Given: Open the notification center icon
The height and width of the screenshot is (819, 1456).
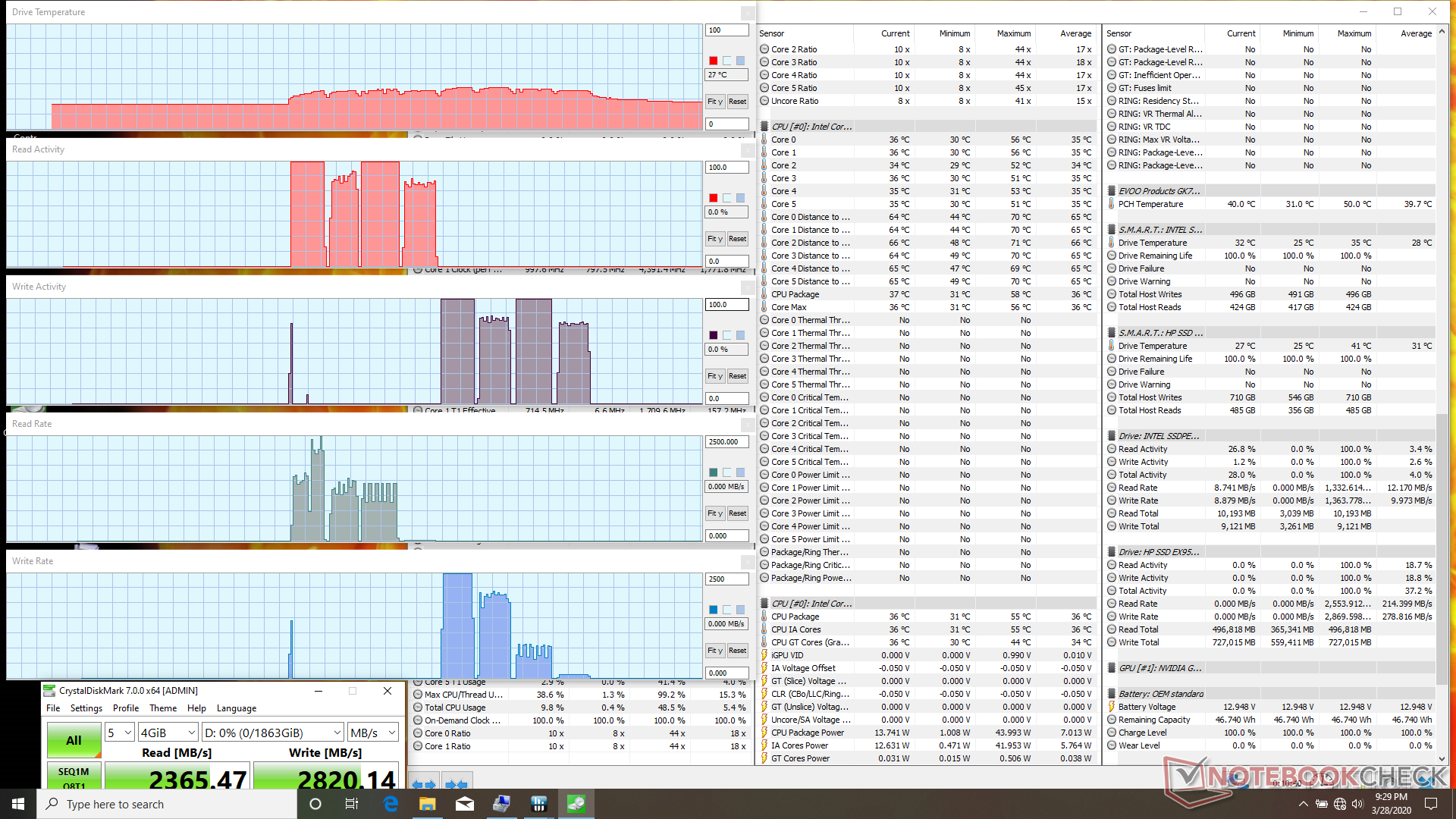Looking at the screenshot, I should (x=1431, y=804).
